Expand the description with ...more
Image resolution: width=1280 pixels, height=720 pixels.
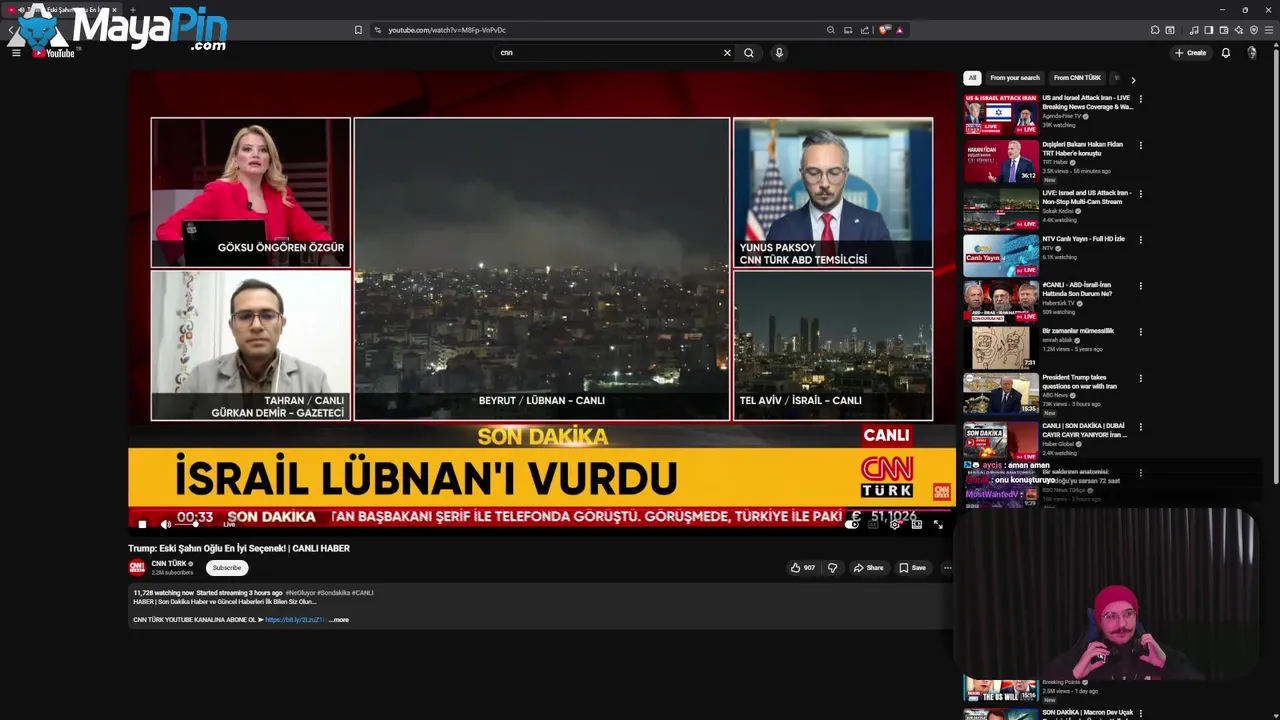(339, 620)
